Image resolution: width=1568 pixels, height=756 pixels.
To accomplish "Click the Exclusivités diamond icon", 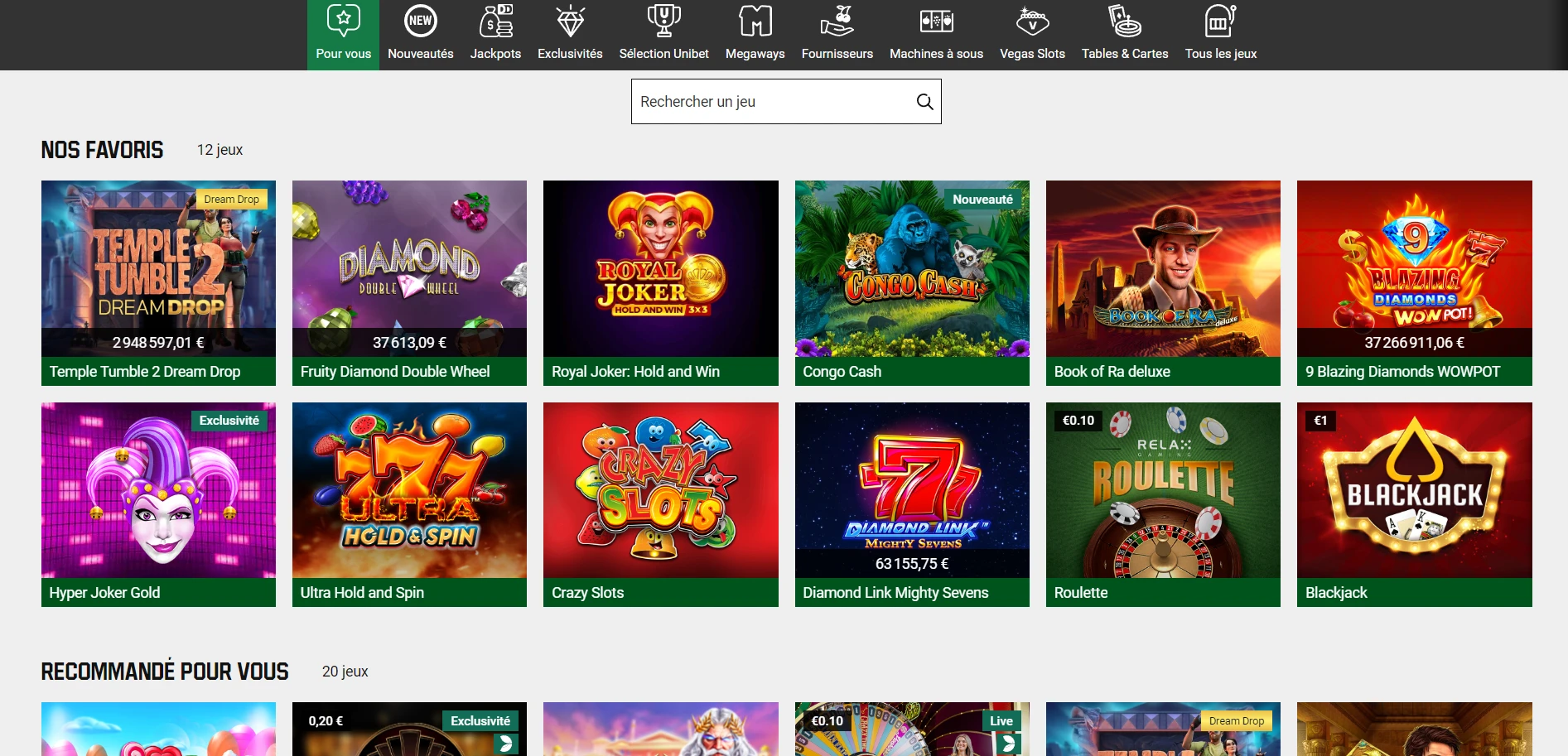I will (570, 21).
